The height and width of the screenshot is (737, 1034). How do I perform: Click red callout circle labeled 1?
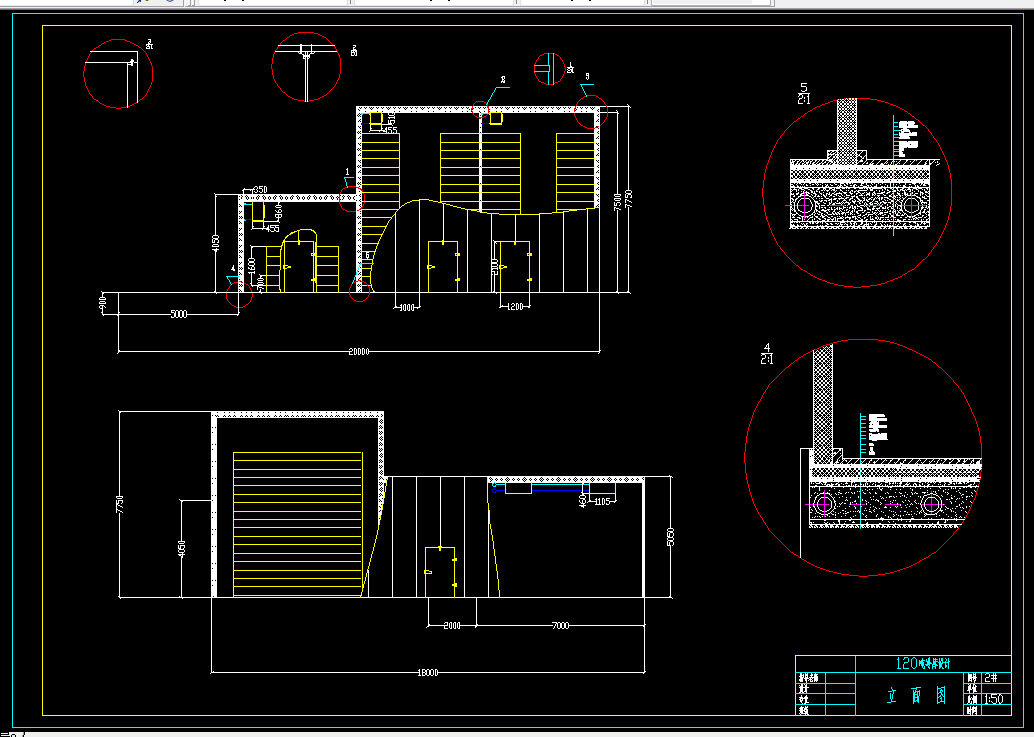[x=351, y=198]
